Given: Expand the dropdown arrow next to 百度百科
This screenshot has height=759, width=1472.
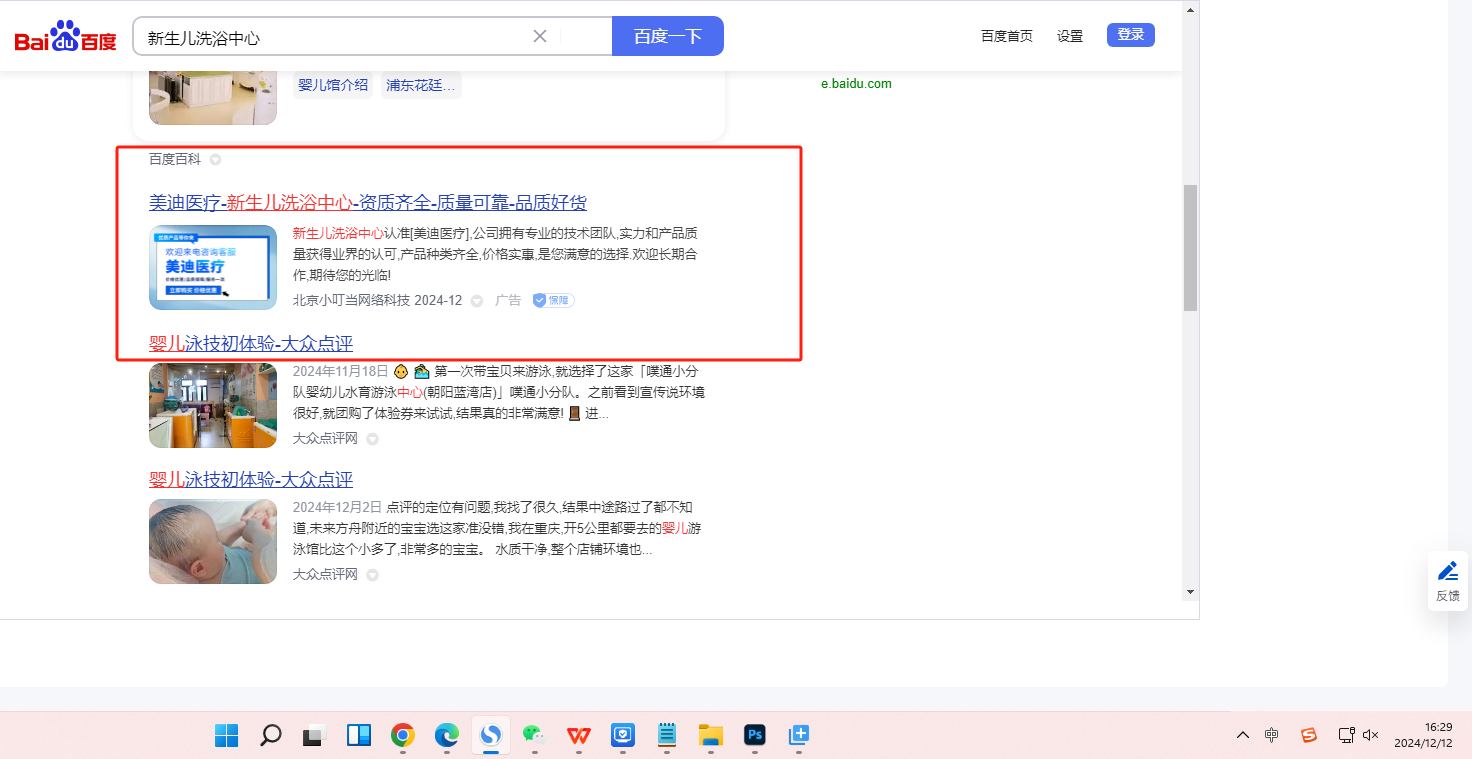Looking at the screenshot, I should point(215,160).
